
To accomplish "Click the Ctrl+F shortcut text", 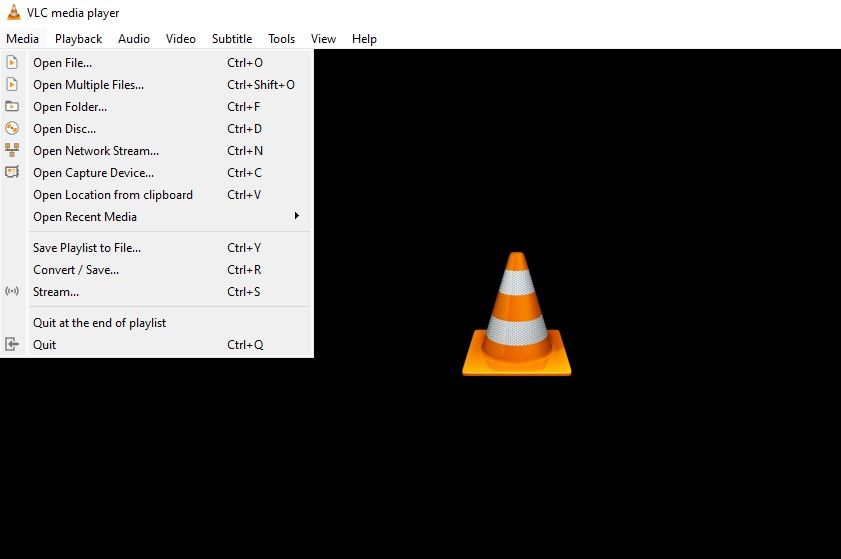I will coord(244,107).
